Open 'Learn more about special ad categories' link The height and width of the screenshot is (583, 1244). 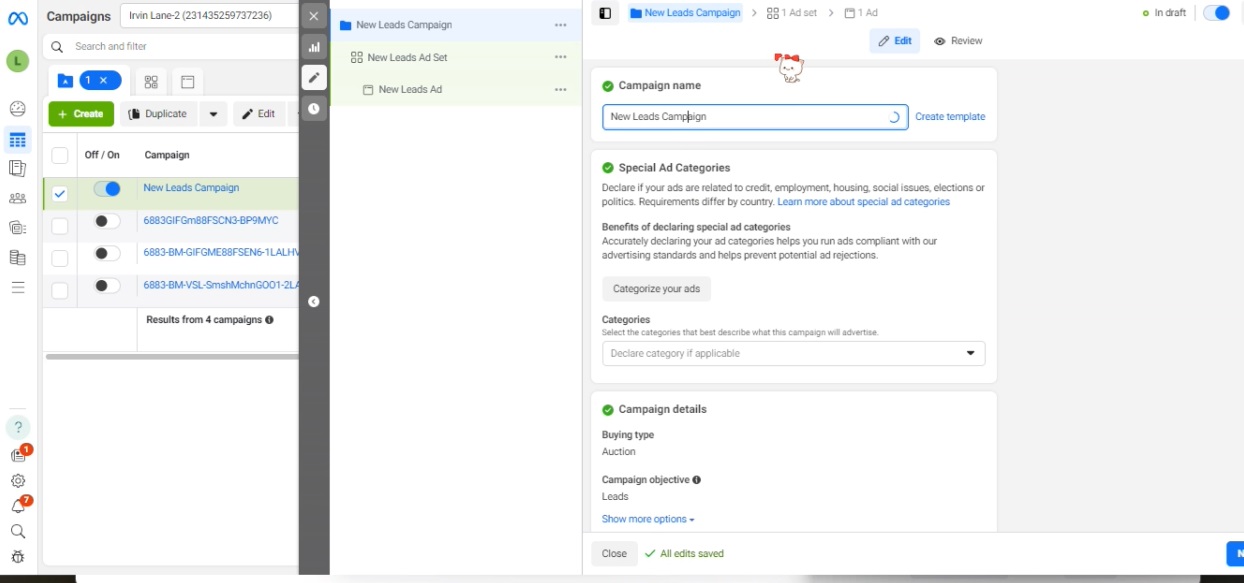[x=863, y=202]
